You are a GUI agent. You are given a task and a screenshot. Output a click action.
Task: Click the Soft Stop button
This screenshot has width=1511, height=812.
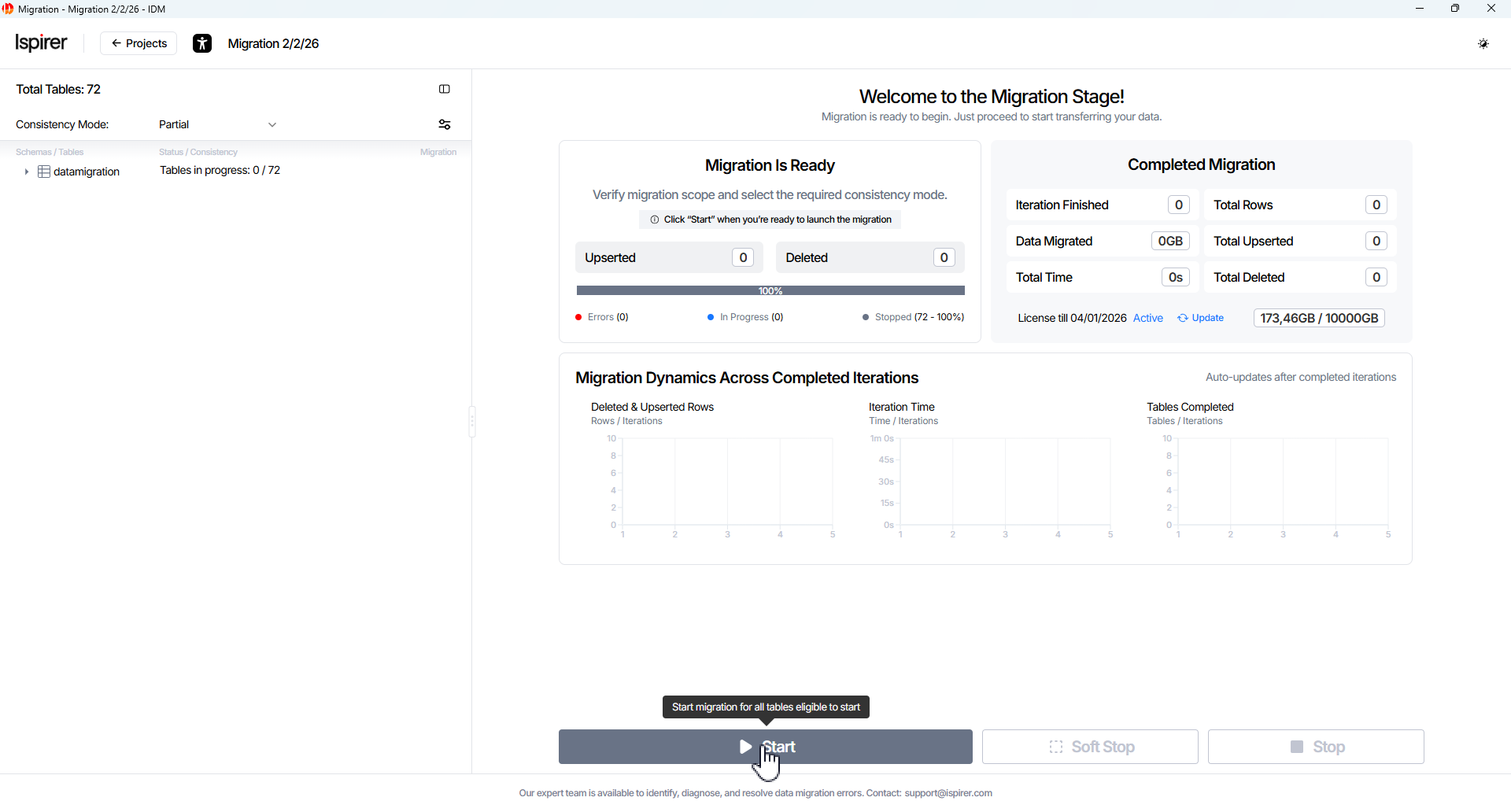[x=1090, y=747]
